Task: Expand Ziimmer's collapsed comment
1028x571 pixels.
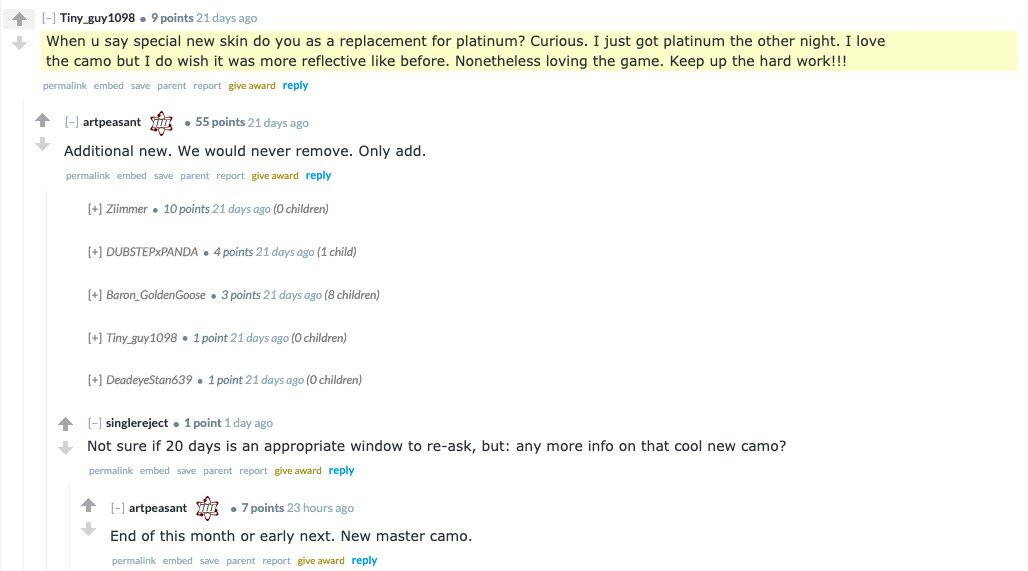Action: [x=95, y=209]
